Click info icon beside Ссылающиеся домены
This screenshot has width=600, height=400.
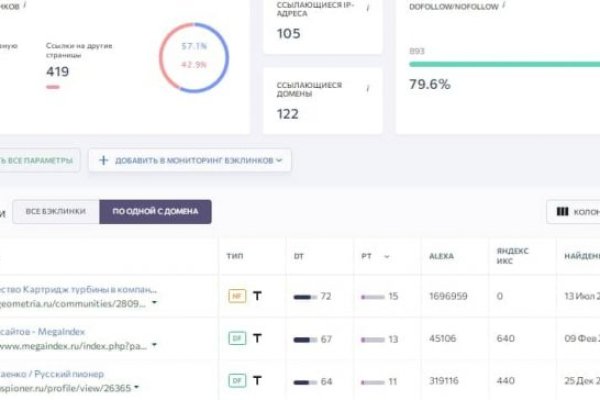(x=366, y=87)
